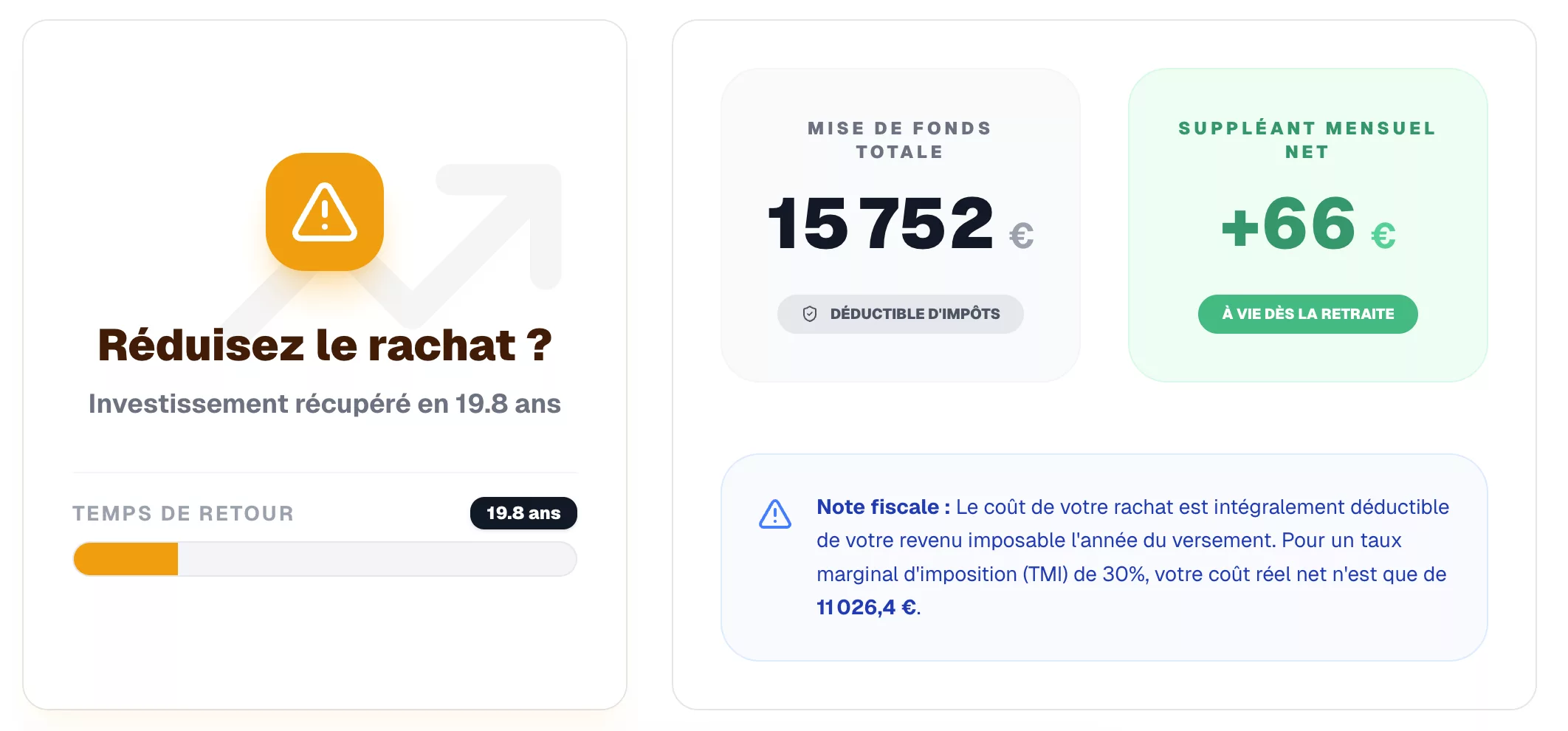The image size is (1568, 731).
Task: Click the orange filled part of the progress bar
Action: pyautogui.click(x=126, y=559)
